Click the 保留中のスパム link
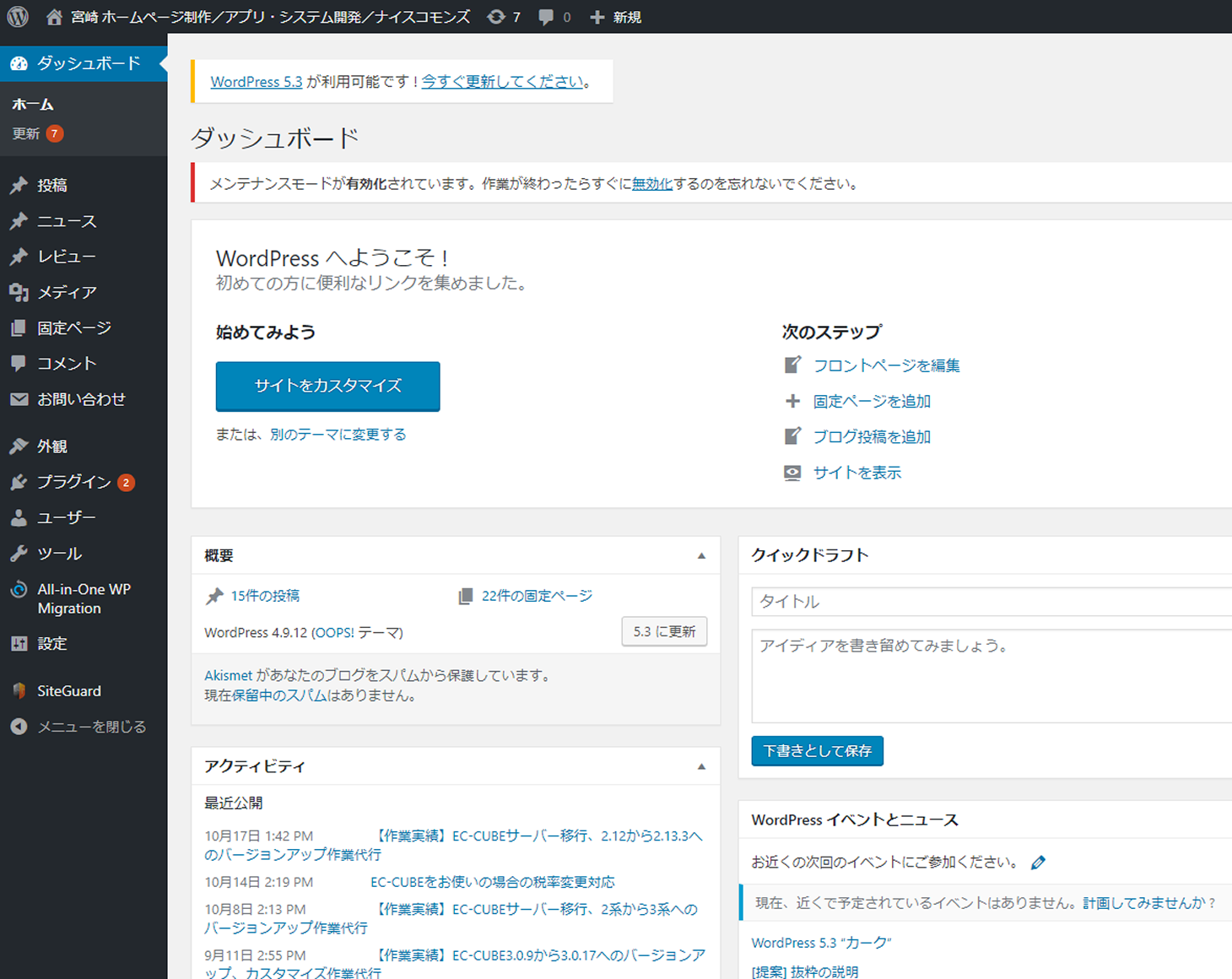This screenshot has width=1232, height=979. 280,696
